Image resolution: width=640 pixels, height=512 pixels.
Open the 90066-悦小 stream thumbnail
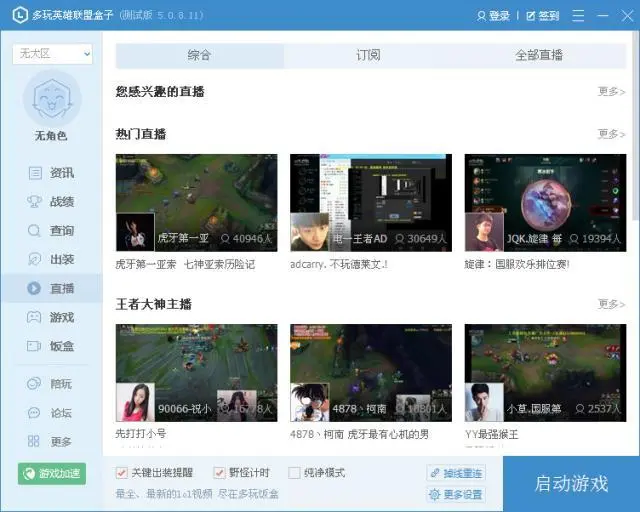[196, 373]
